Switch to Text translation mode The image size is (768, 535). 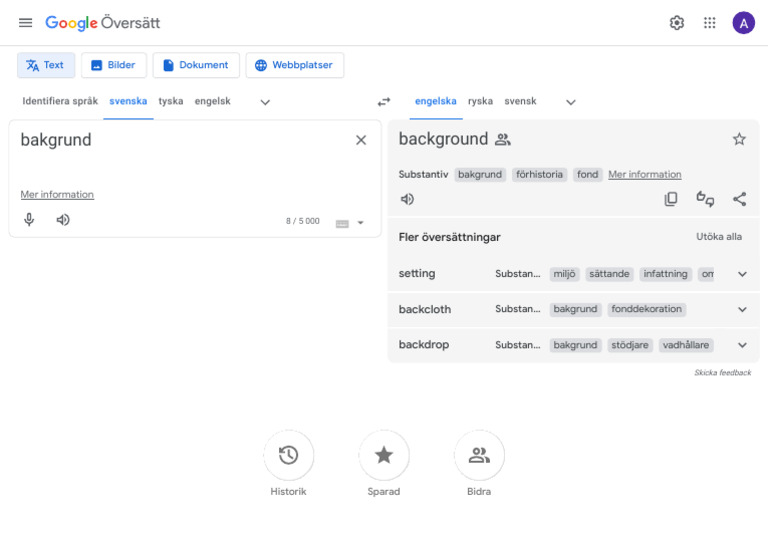point(46,65)
